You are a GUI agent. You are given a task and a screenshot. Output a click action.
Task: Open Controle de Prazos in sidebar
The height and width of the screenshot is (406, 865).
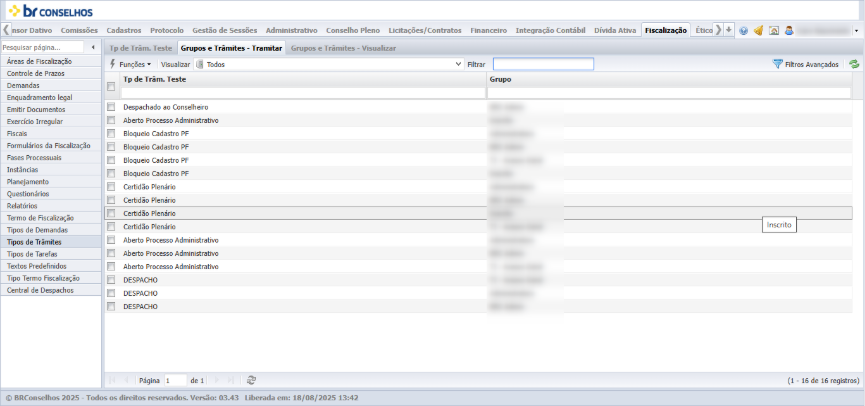pos(51,73)
